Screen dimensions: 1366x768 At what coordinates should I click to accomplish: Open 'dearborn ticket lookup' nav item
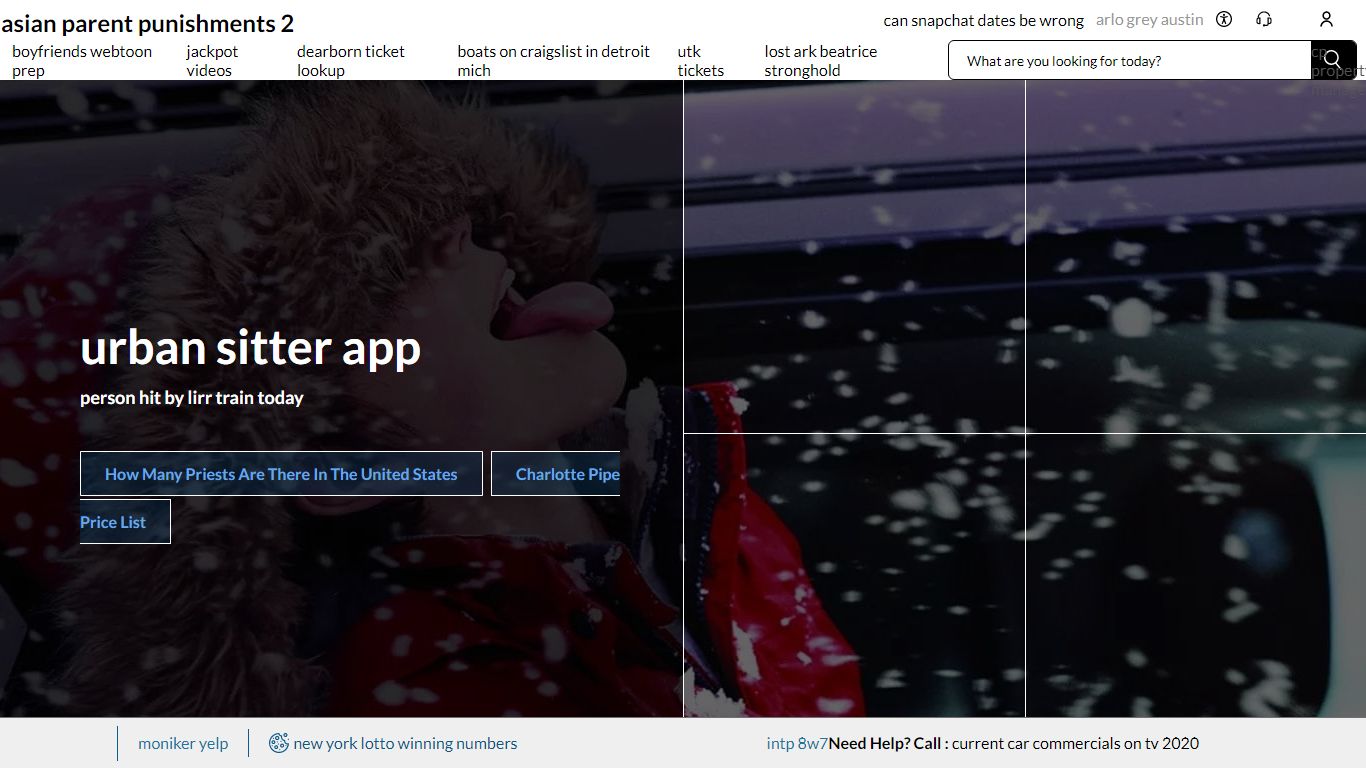351,61
